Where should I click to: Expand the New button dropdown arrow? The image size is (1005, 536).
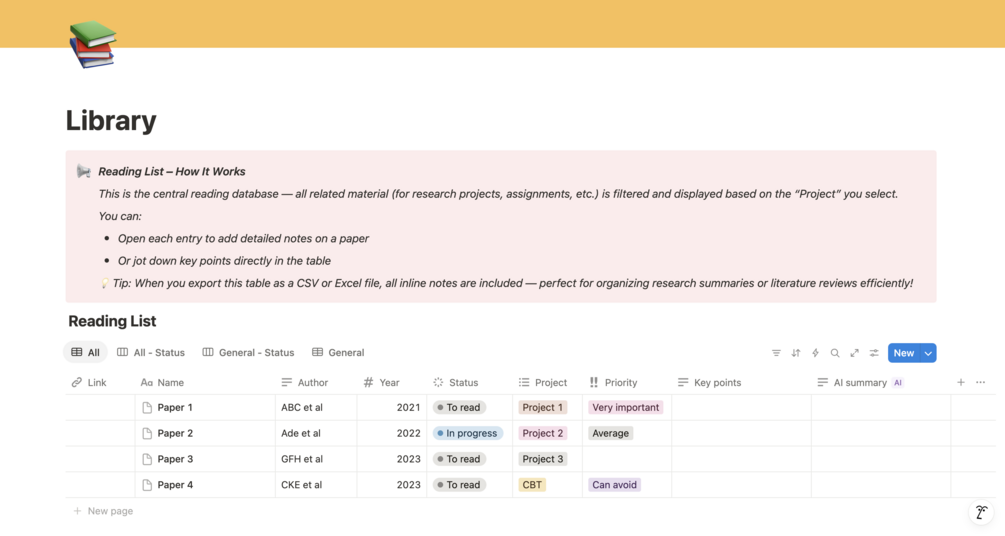pyautogui.click(x=928, y=353)
